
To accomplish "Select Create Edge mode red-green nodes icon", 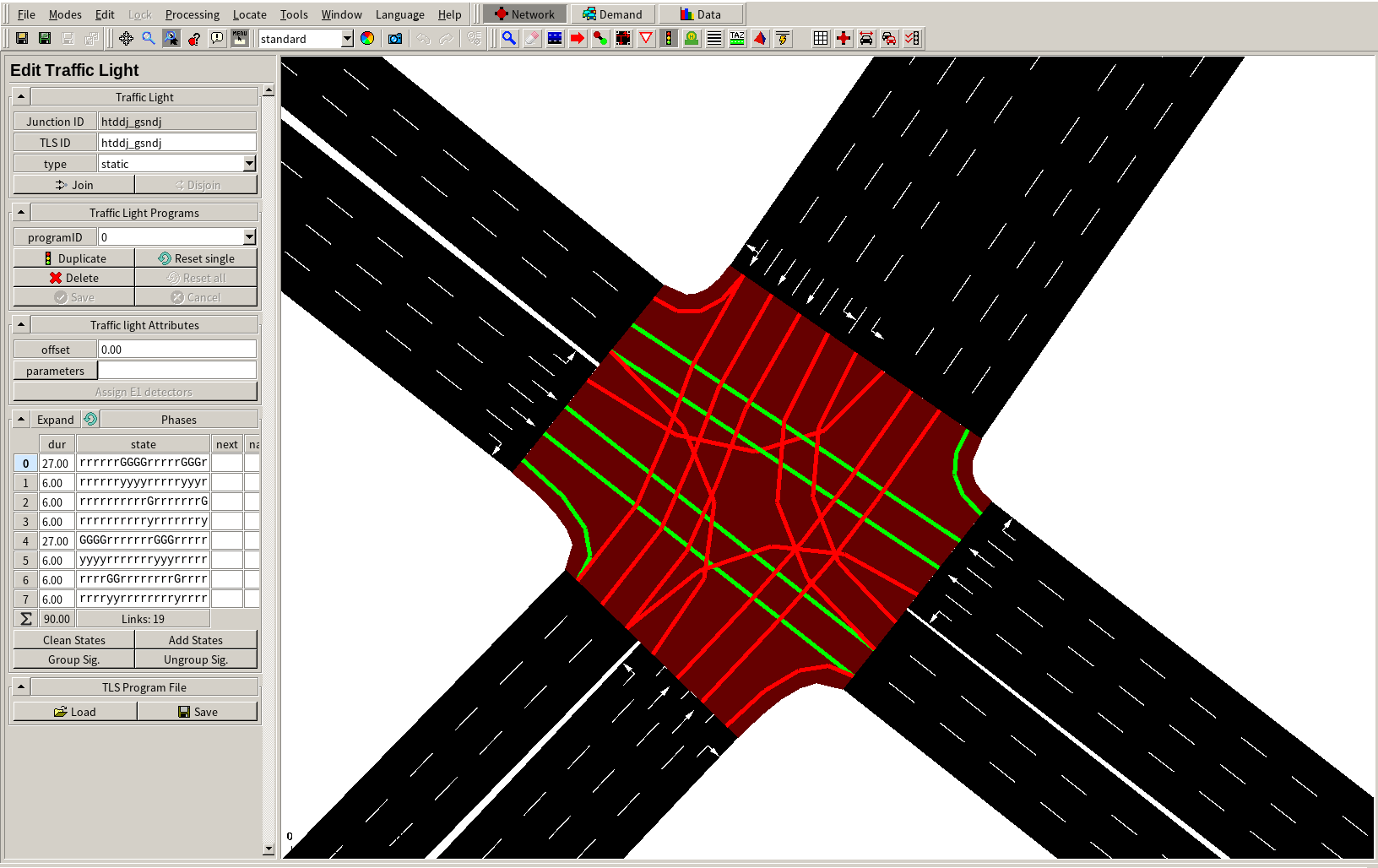I will tap(600, 38).
